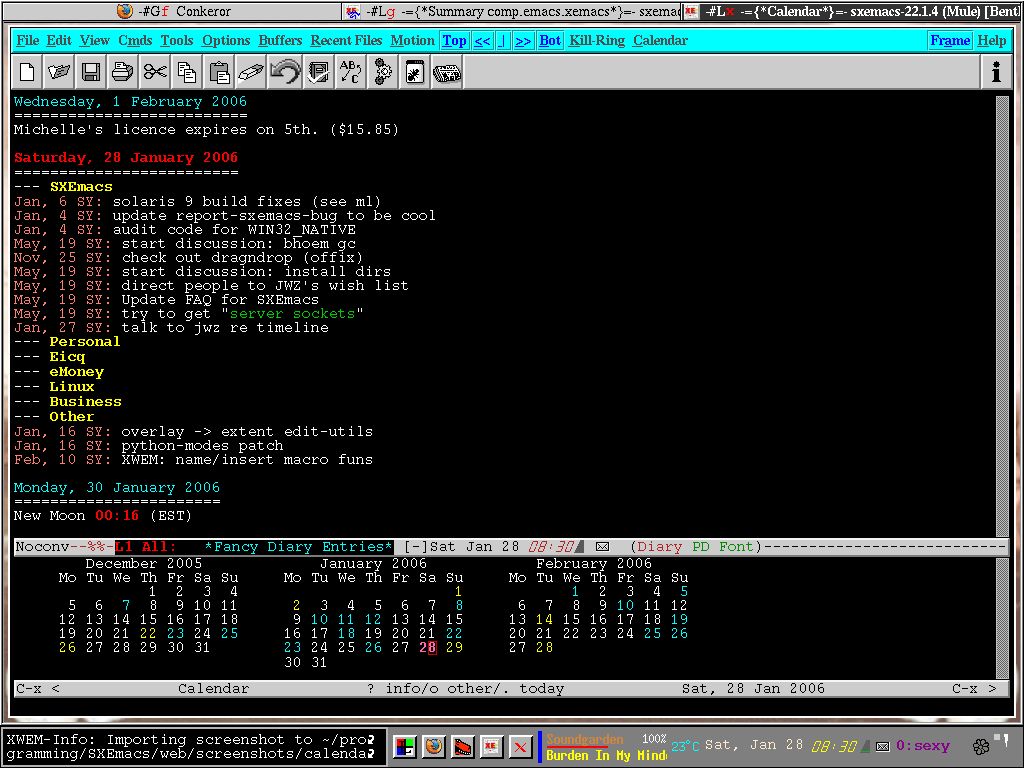Image resolution: width=1024 pixels, height=768 pixels.
Task: Click the printer toolbar icon
Action: (123, 72)
